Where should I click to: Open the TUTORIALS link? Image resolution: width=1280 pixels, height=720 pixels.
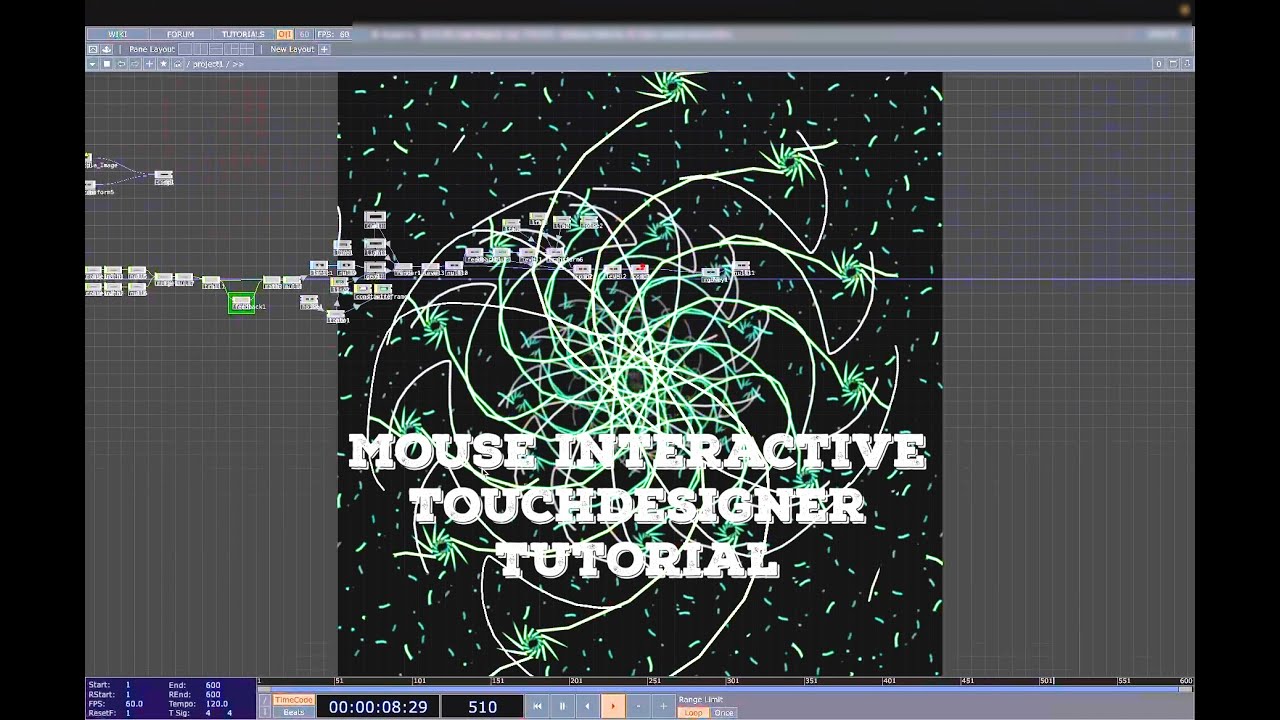click(x=243, y=34)
